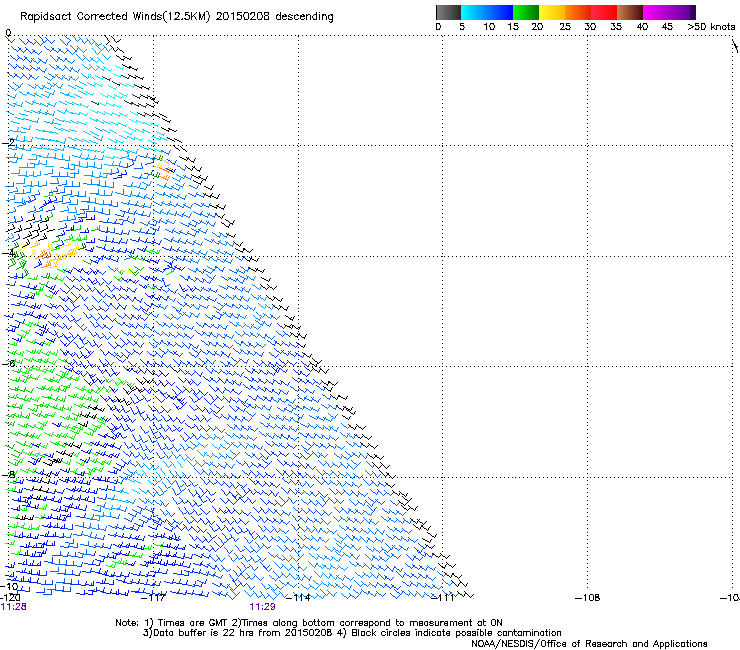Click the "NOAA/NESDIS/Office of Research and Applications" credit

coord(589,644)
